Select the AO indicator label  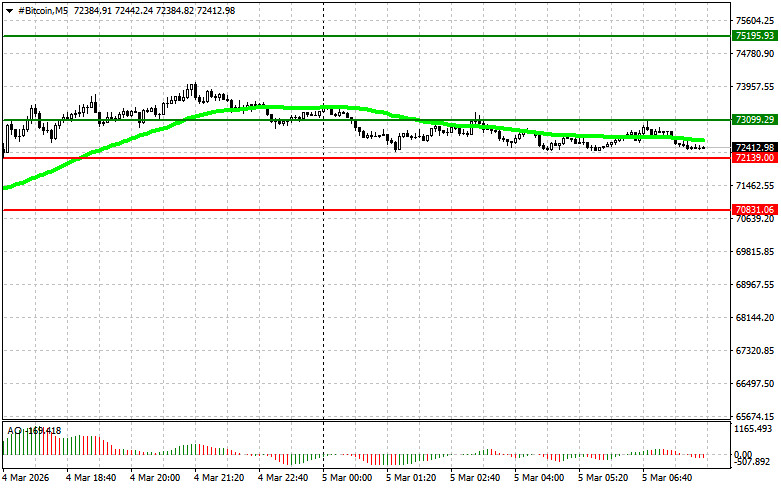(34, 430)
